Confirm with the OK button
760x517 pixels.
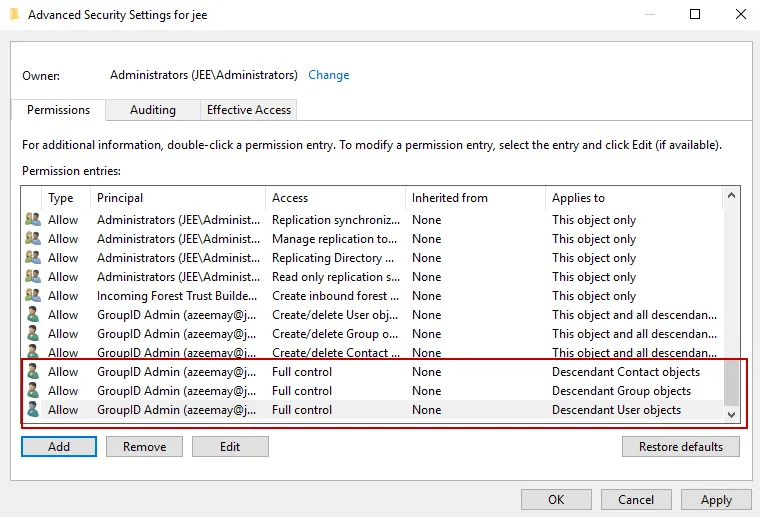point(556,500)
